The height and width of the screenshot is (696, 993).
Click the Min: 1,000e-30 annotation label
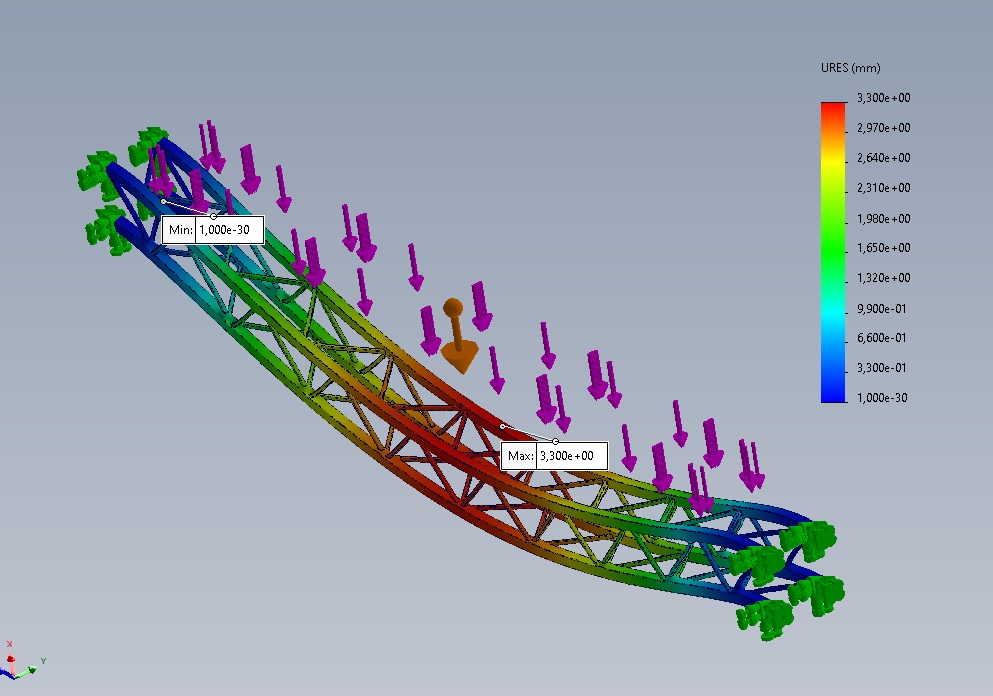click(213, 230)
